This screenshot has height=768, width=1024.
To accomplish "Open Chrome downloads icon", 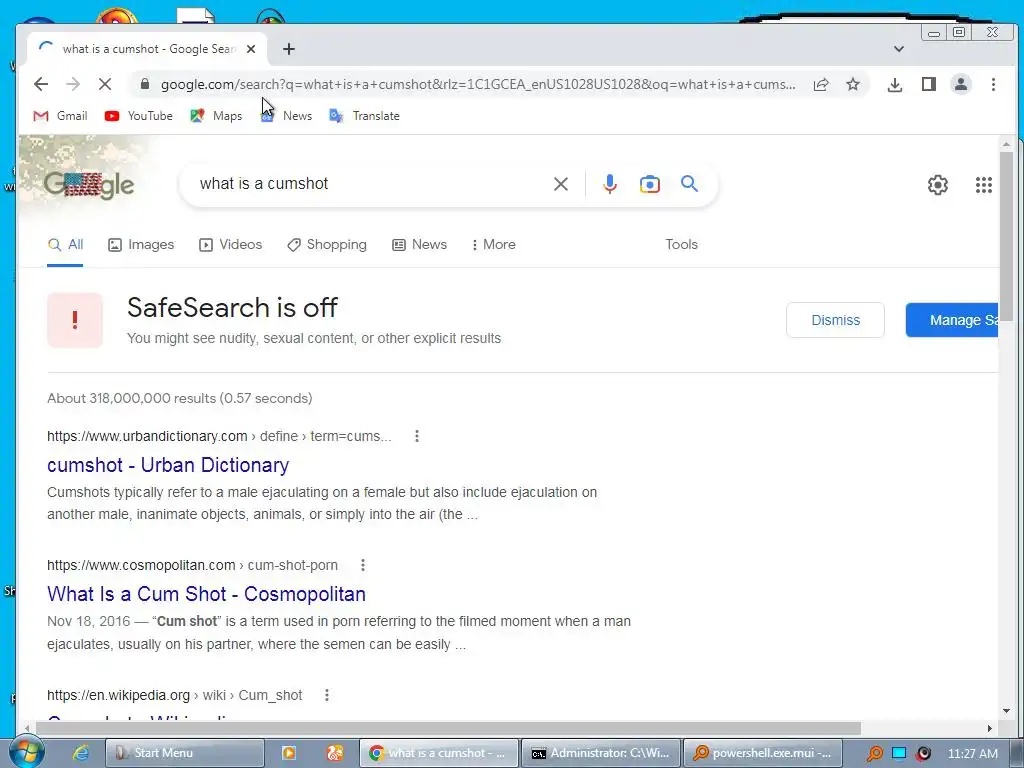I will pos(895,84).
